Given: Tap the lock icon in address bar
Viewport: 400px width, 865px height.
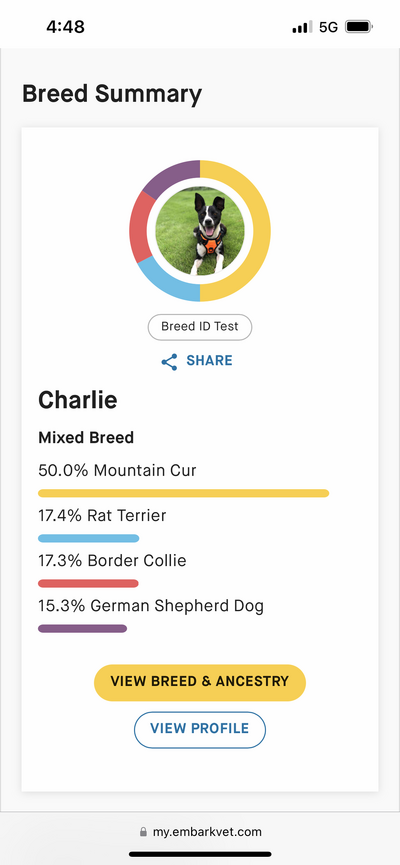Looking at the screenshot, I should tap(143, 831).
